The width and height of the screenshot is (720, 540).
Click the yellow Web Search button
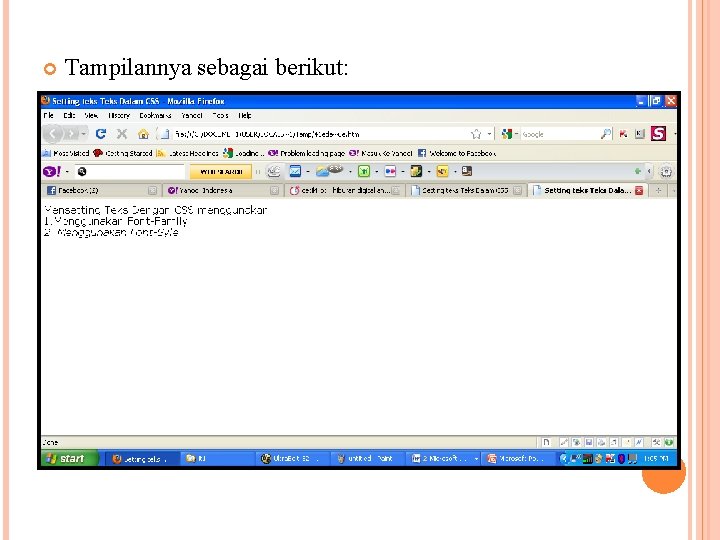pos(221,171)
